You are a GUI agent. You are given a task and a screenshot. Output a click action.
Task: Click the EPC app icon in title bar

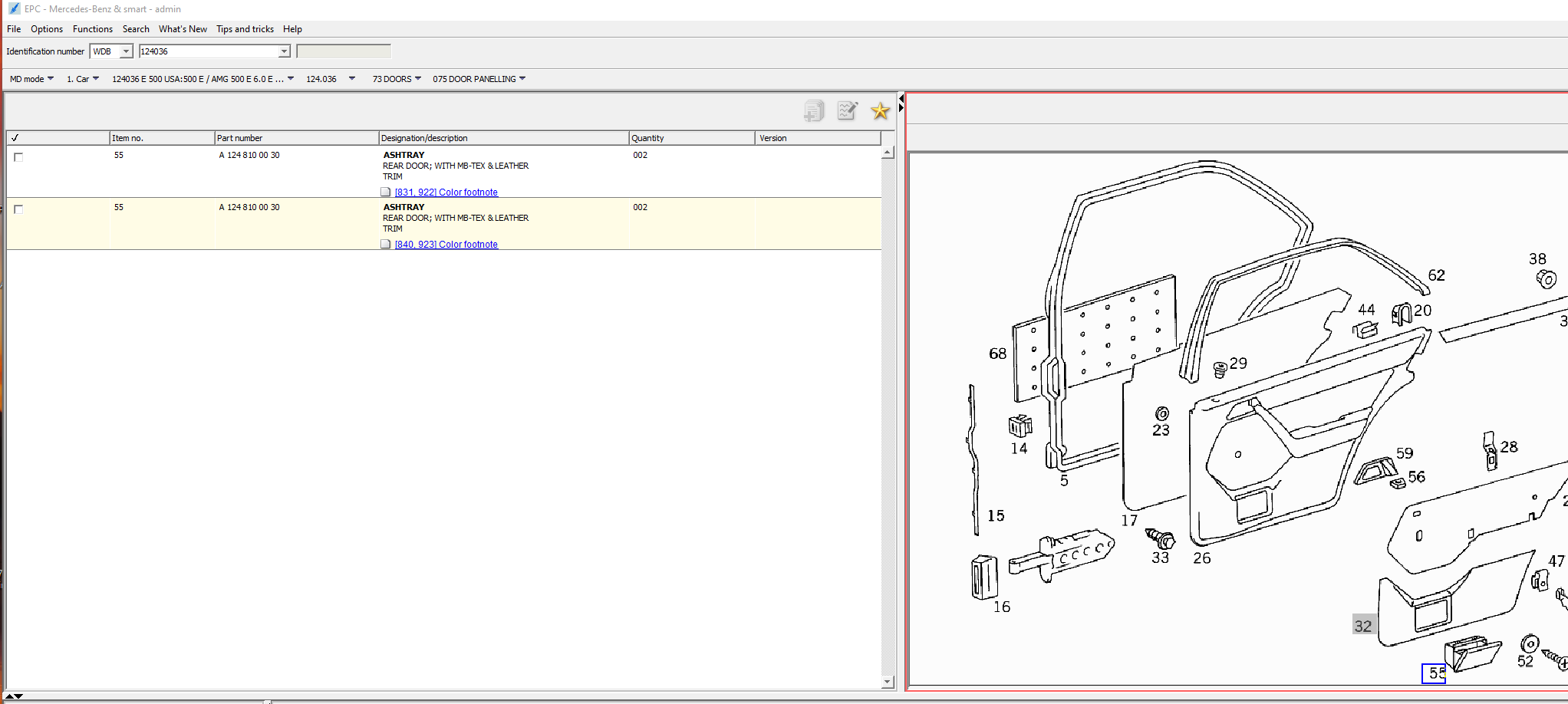pyautogui.click(x=14, y=8)
